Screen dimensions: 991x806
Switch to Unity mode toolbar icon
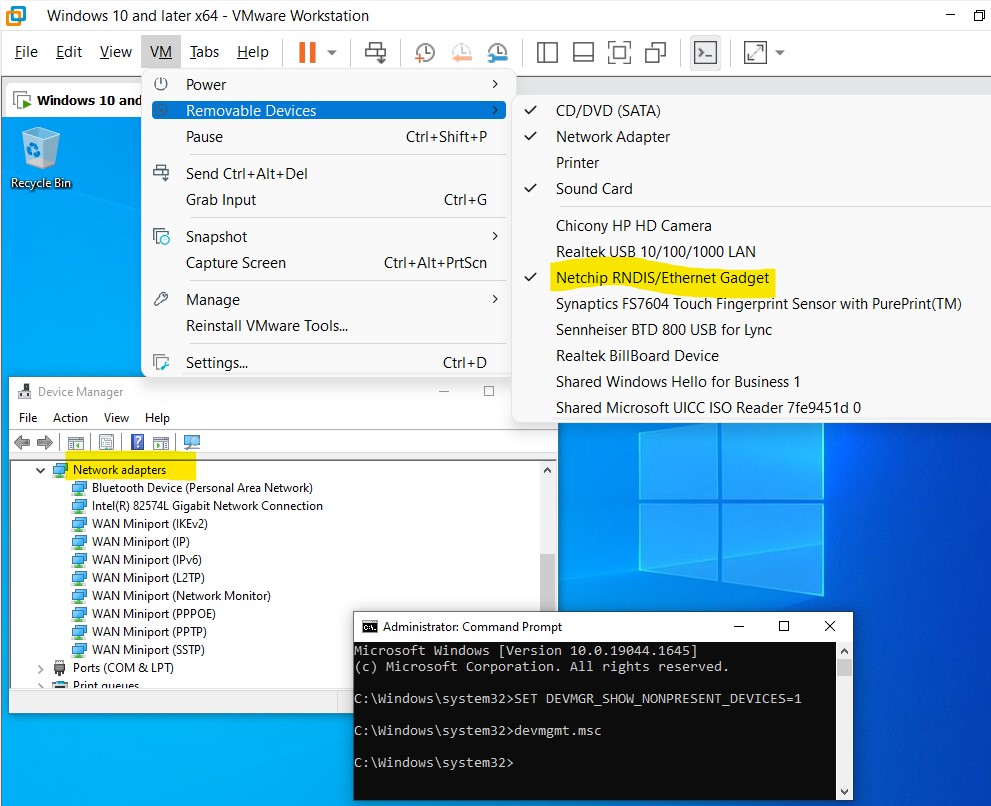point(655,52)
